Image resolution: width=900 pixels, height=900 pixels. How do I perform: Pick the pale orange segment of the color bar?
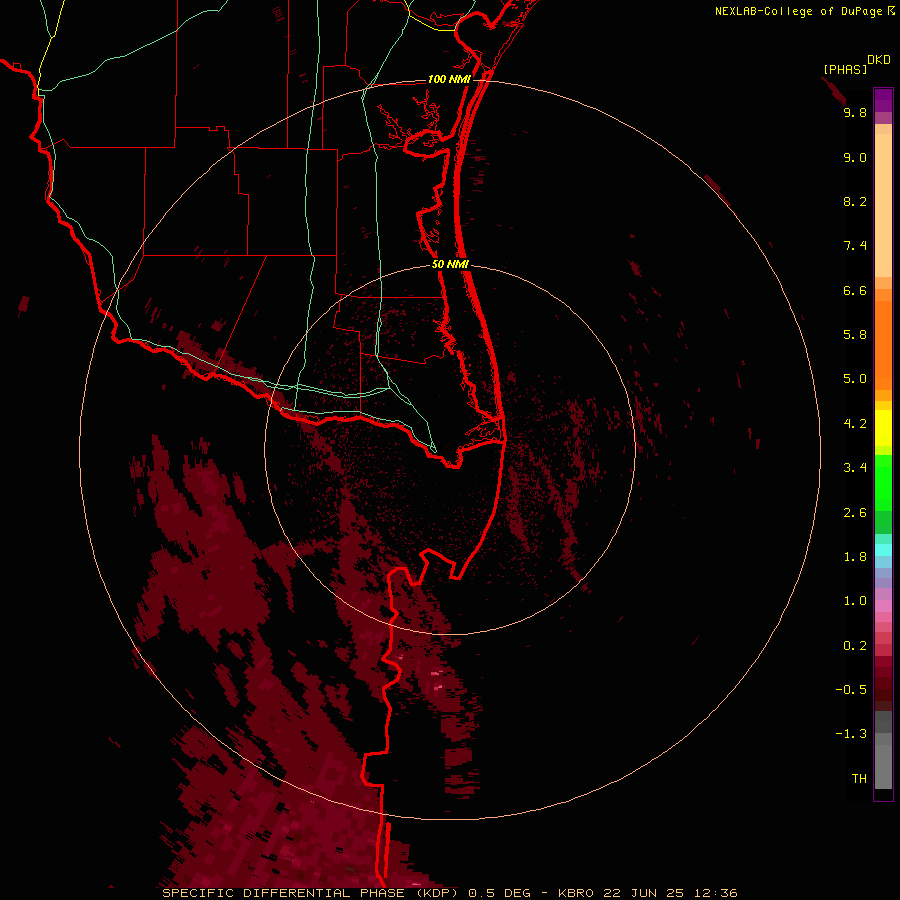tap(883, 205)
